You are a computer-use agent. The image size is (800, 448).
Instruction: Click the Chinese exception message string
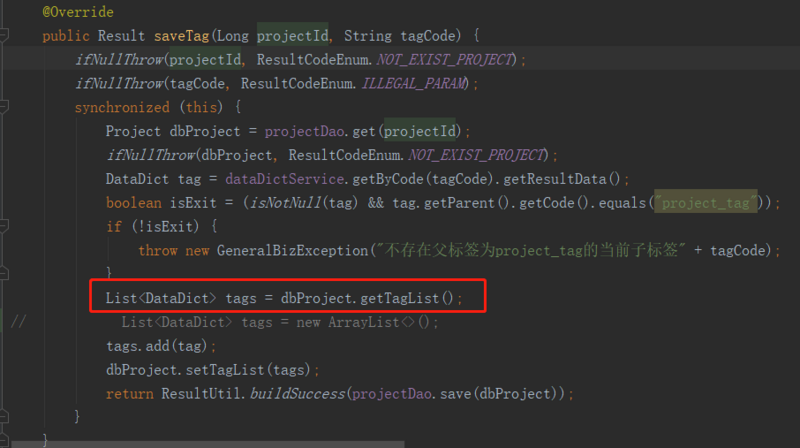pos(531,251)
